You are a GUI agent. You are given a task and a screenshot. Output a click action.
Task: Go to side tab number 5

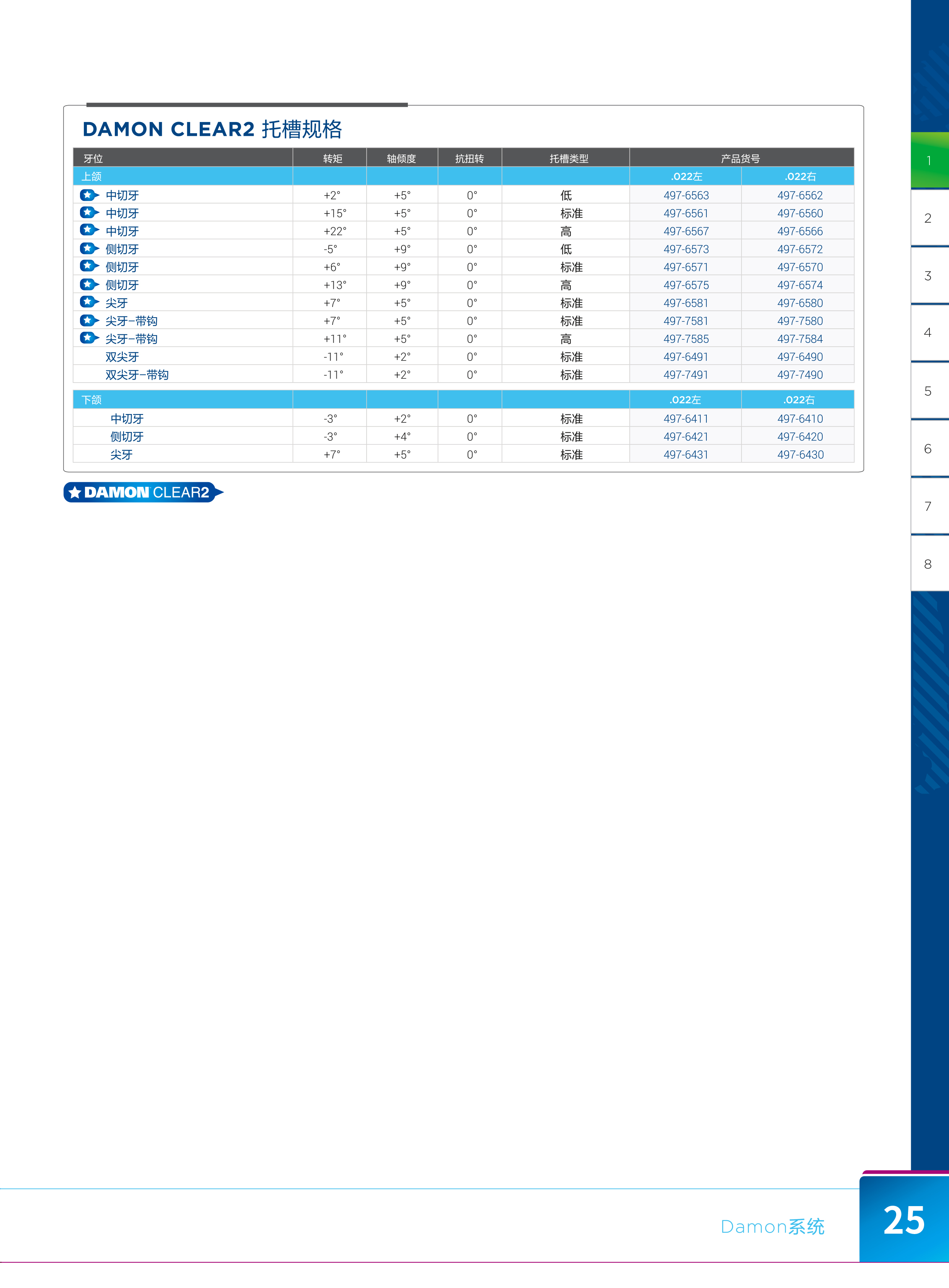928,391
